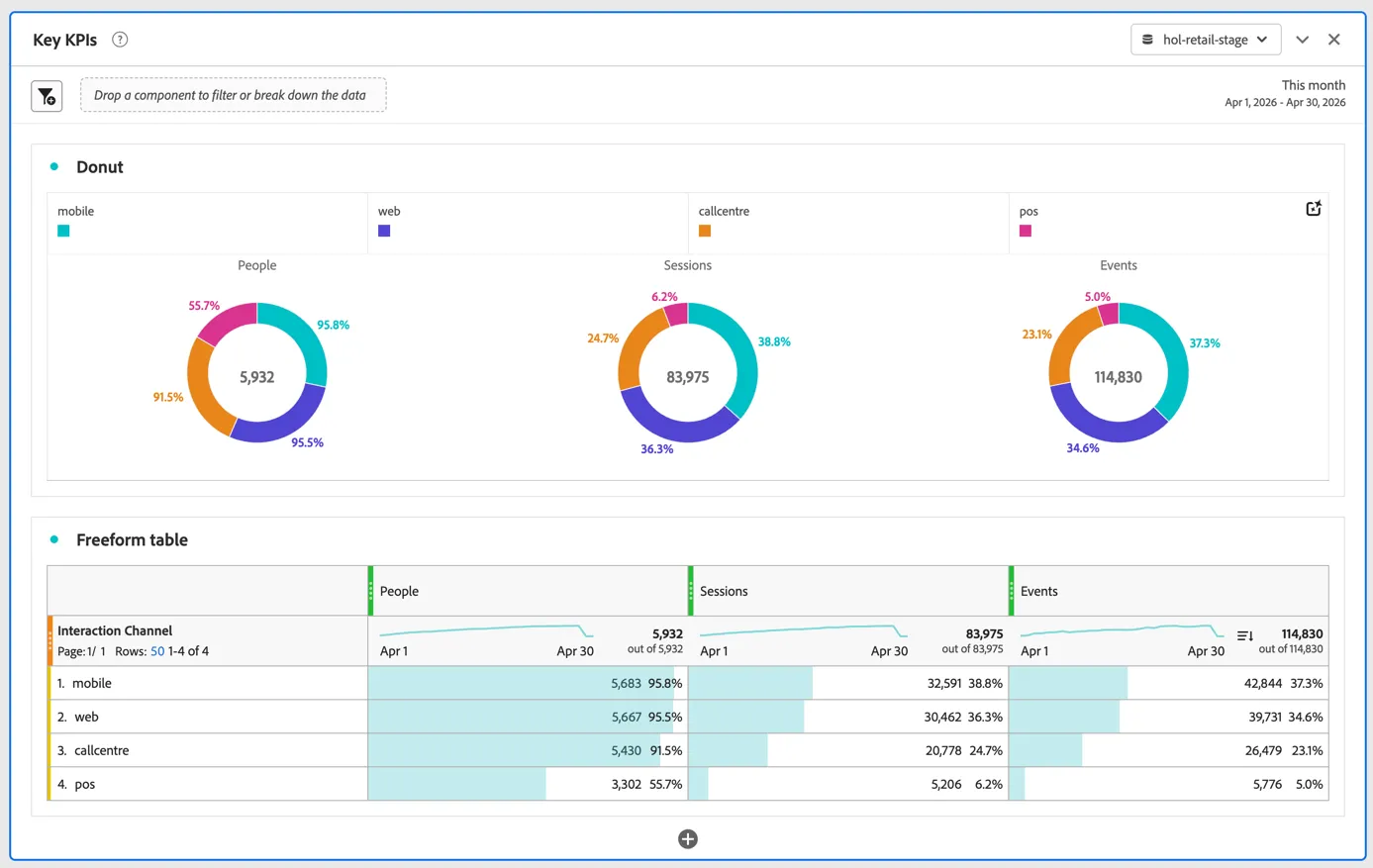Viewport: 1373px width, 868px height.
Task: Click the Donut legend export icon
Action: click(1314, 208)
